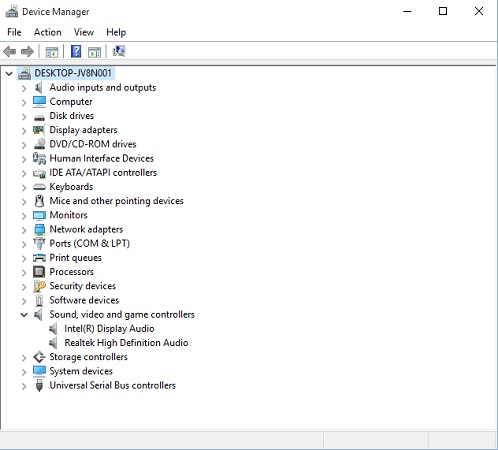Image resolution: width=498 pixels, height=450 pixels.
Task: Click the blue Help question-mark toolbar icon
Action: click(76, 52)
